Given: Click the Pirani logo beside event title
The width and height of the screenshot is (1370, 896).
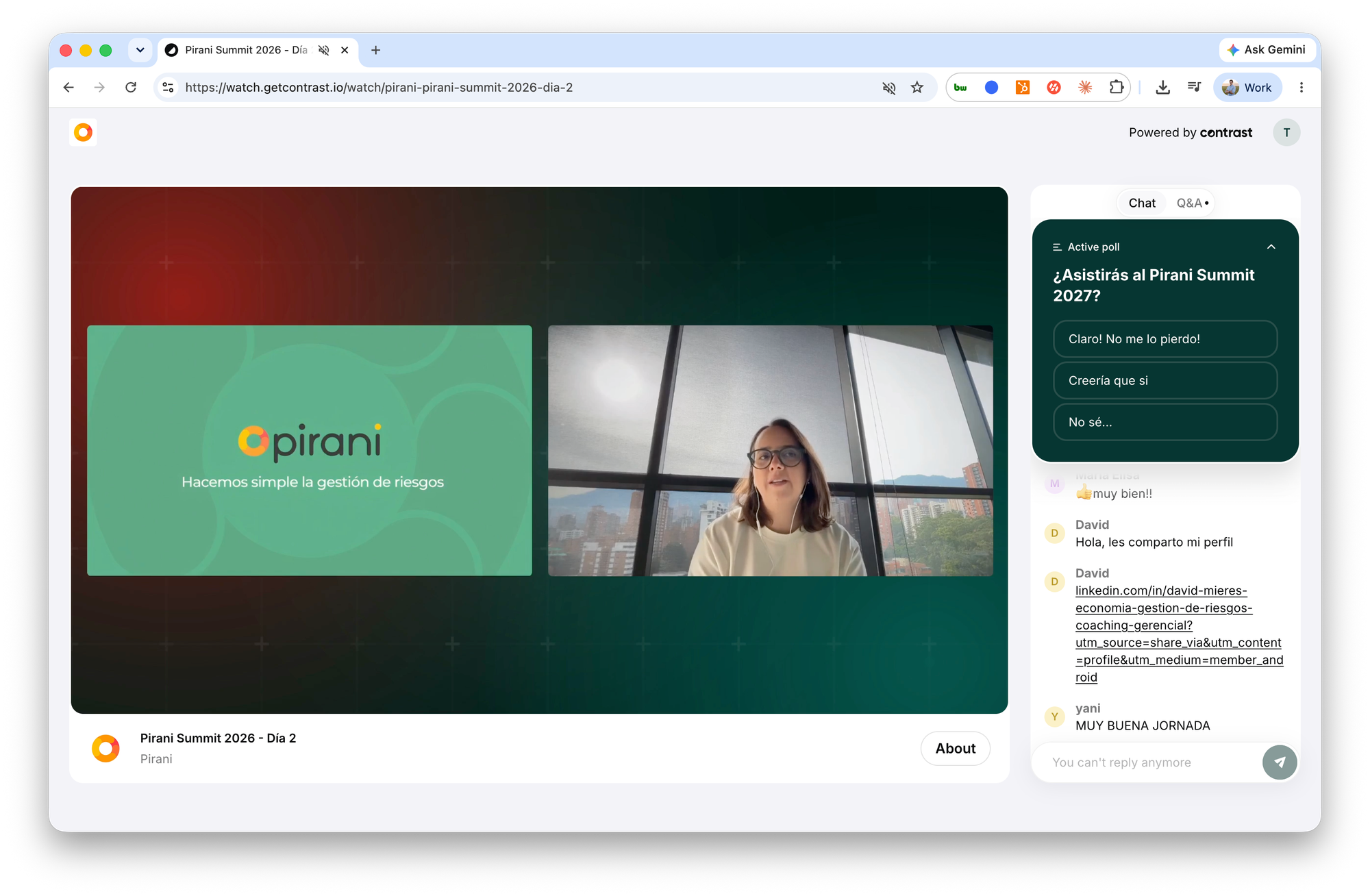Looking at the screenshot, I should point(105,748).
